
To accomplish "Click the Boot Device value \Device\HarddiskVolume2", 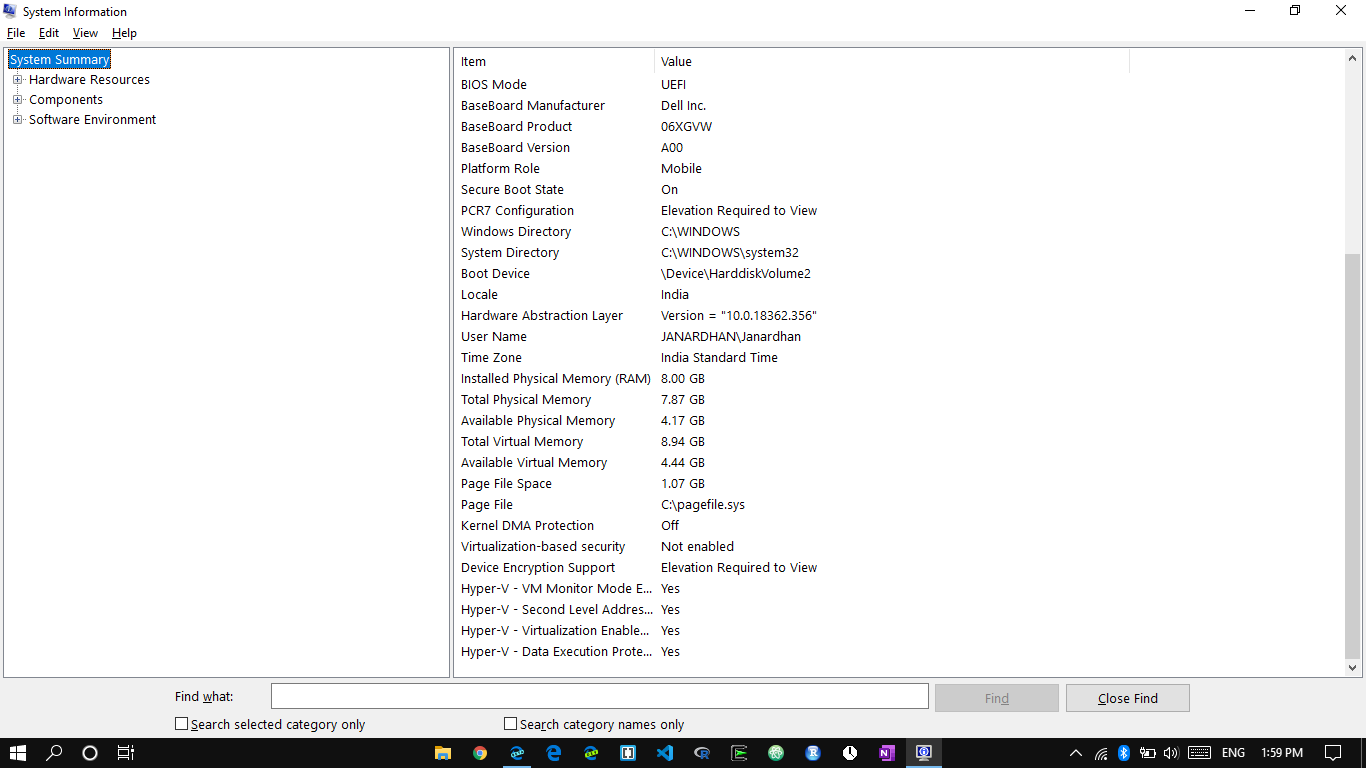I will tap(735, 274).
